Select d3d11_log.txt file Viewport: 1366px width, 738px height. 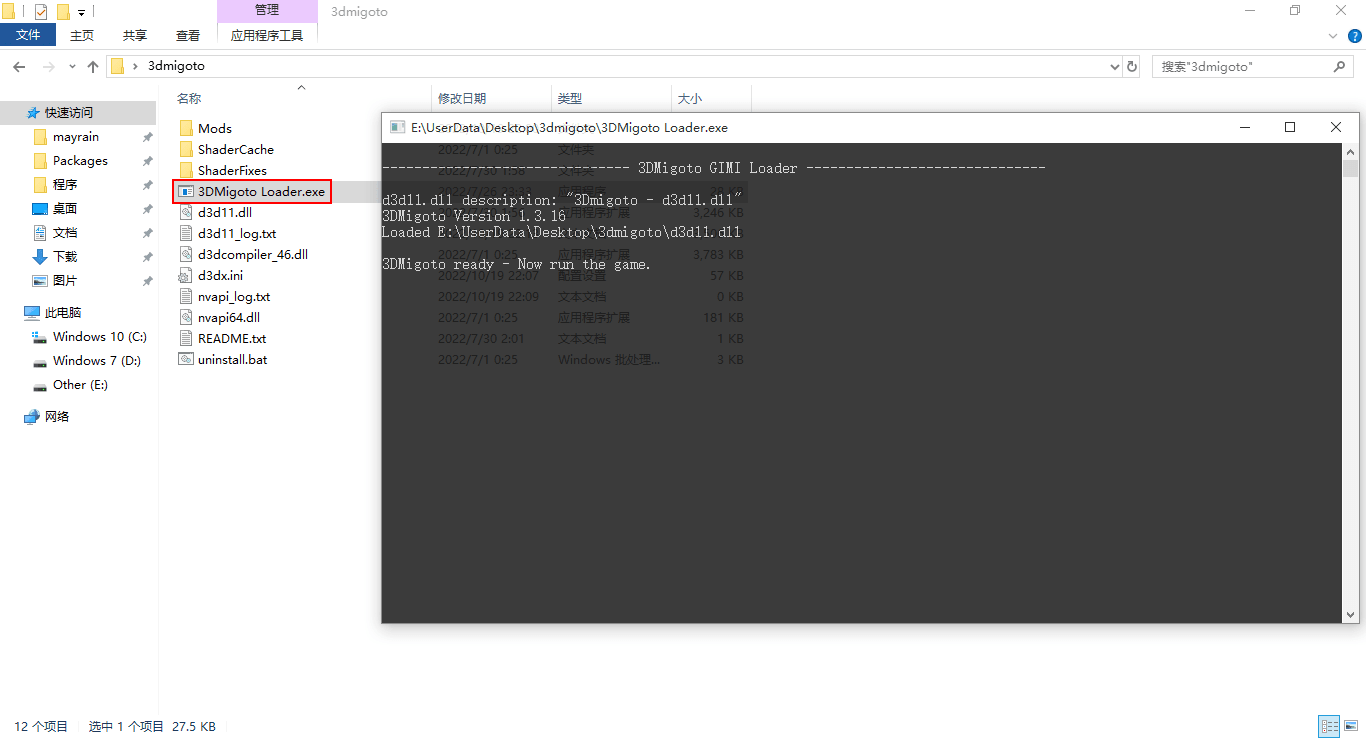coord(237,233)
